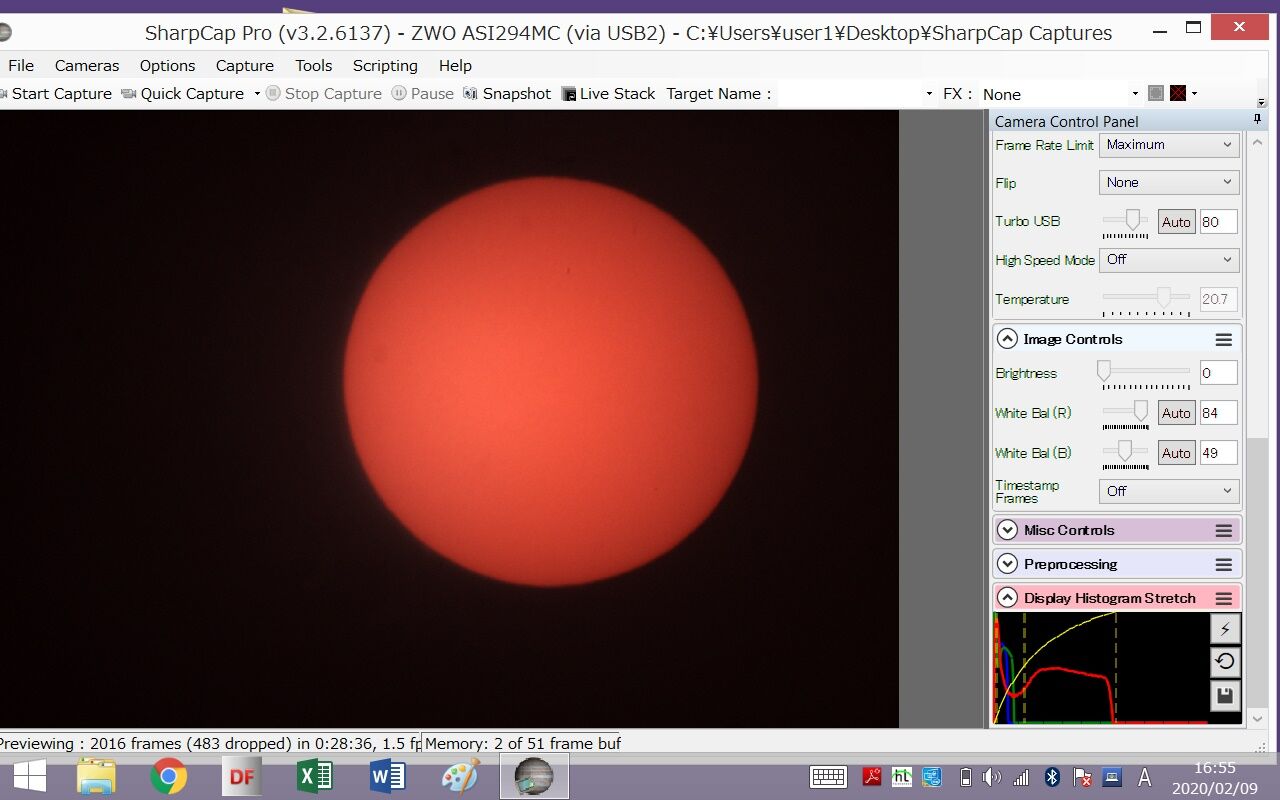
Task: Collapse the Image Controls section
Action: (1007, 339)
